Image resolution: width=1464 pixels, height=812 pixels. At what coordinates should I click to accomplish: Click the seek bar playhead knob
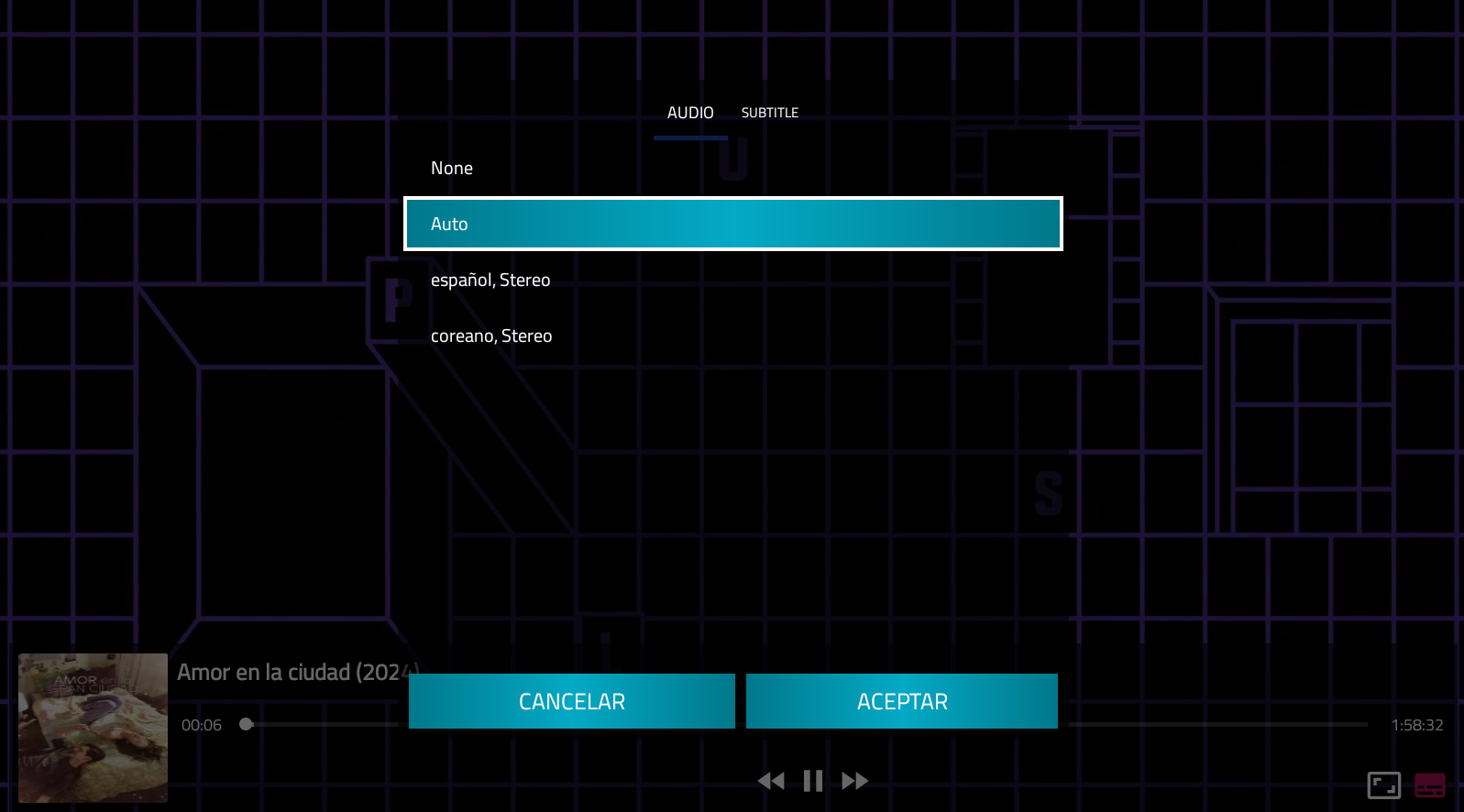246,724
